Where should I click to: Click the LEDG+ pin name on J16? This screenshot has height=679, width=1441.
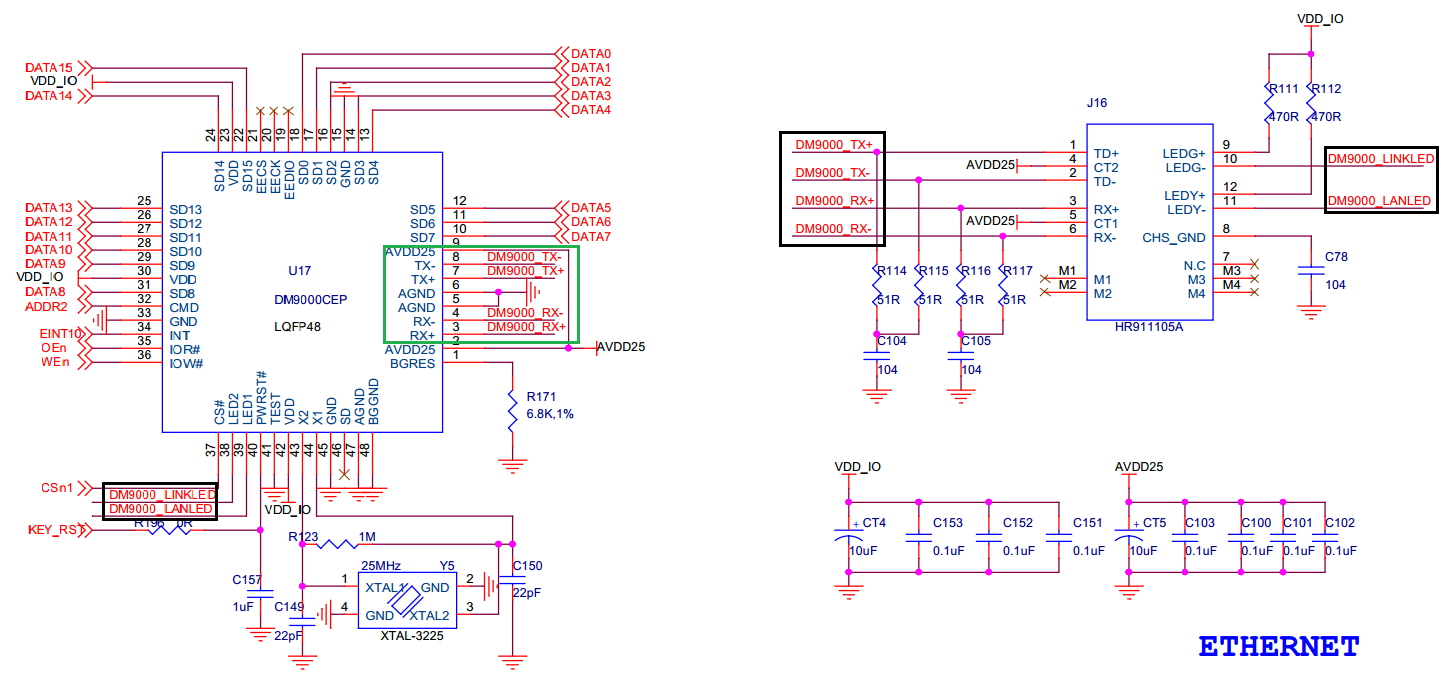click(x=1186, y=153)
